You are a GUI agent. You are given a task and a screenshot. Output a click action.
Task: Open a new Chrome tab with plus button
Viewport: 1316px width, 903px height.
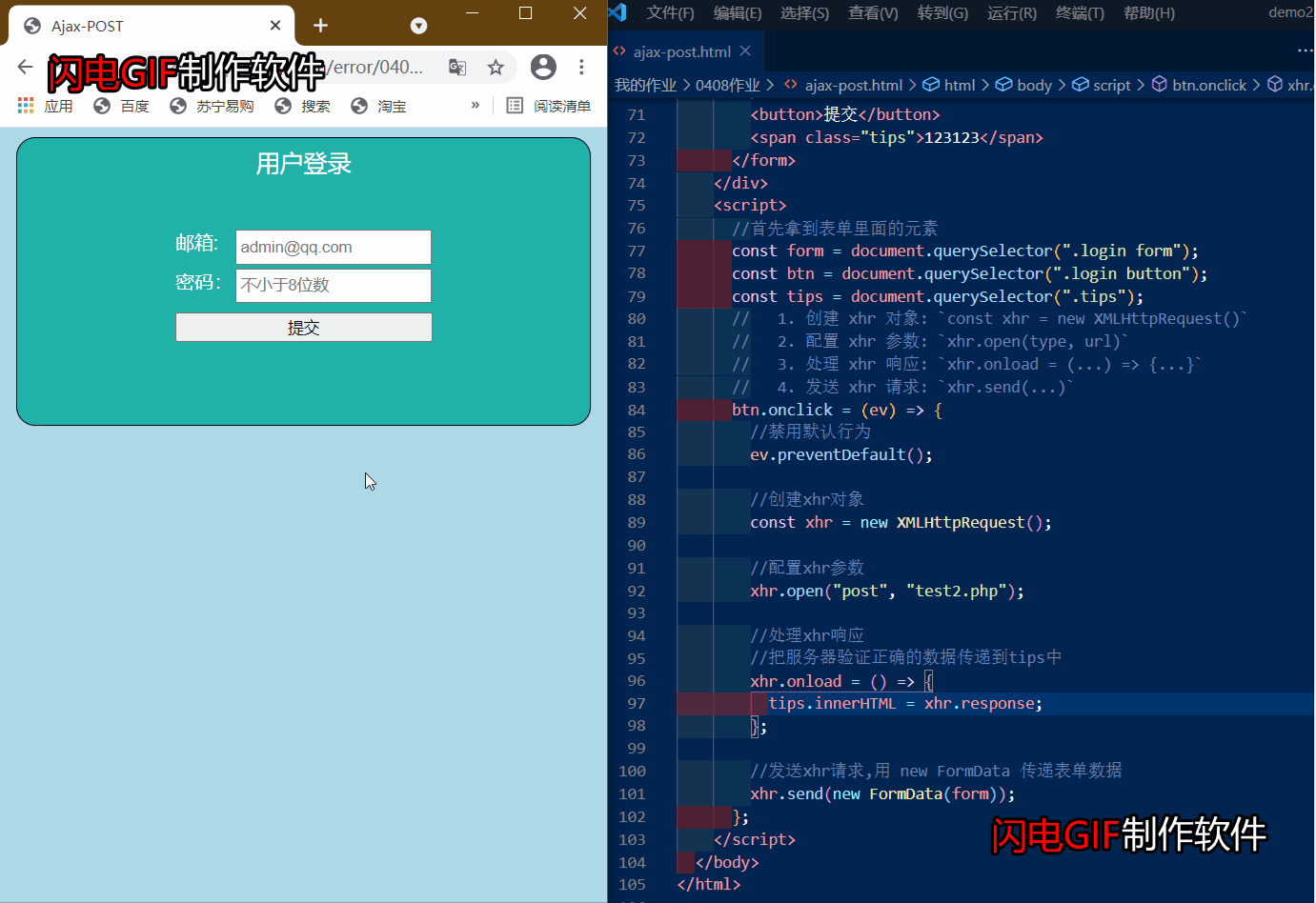(320, 26)
